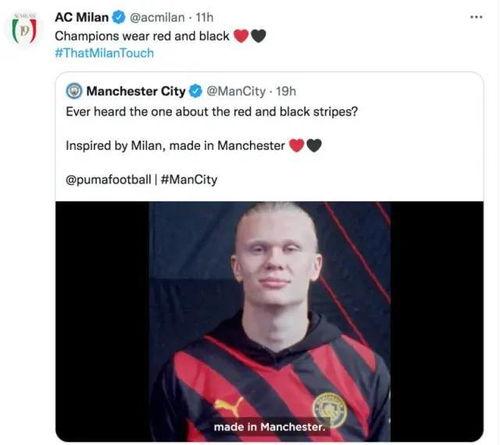This screenshot has width=500, height=445.
Task: Open the quoted tweet text about red and black stripes
Action: 212,112
